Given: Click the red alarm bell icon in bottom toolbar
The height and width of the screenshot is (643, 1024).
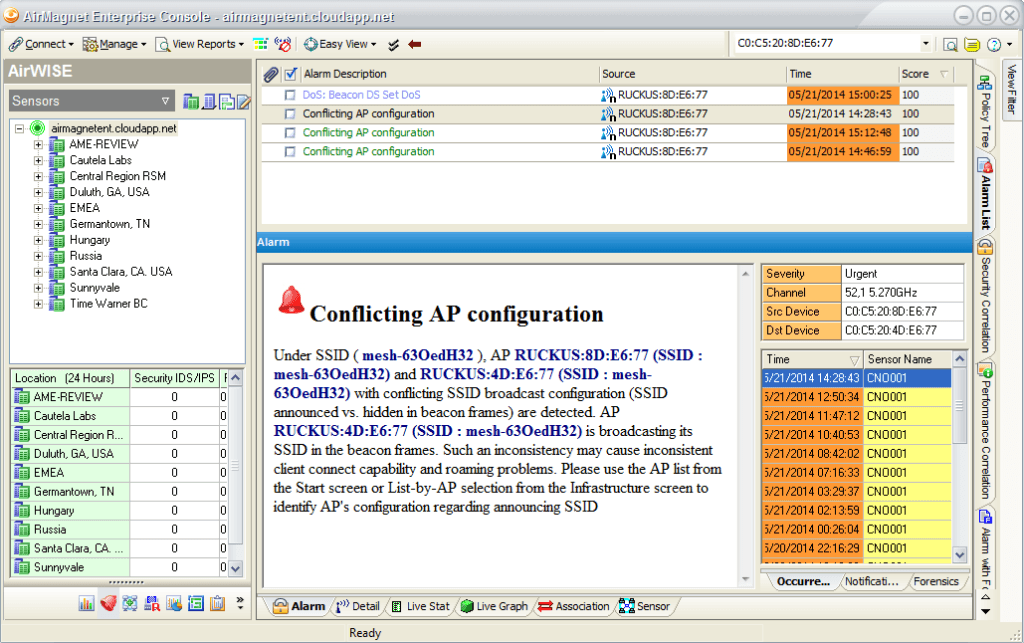Looking at the screenshot, I should (108, 604).
